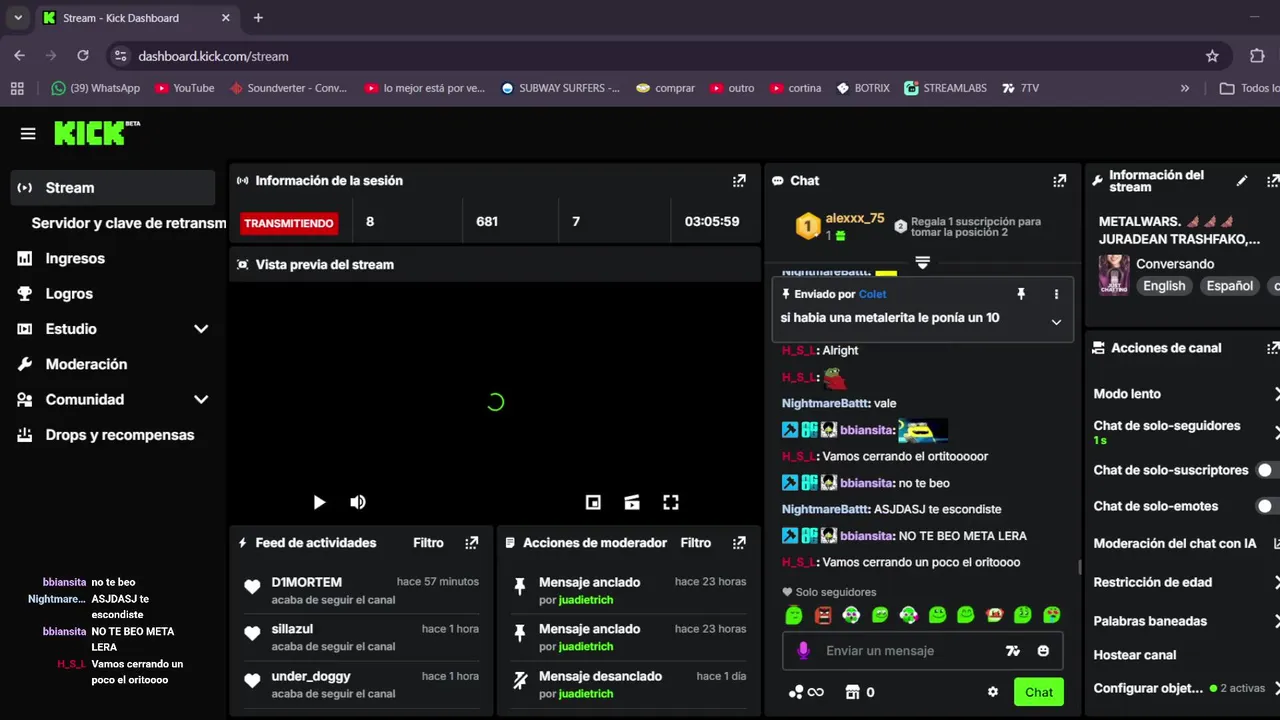Open Hostear canal action

pos(1135,655)
